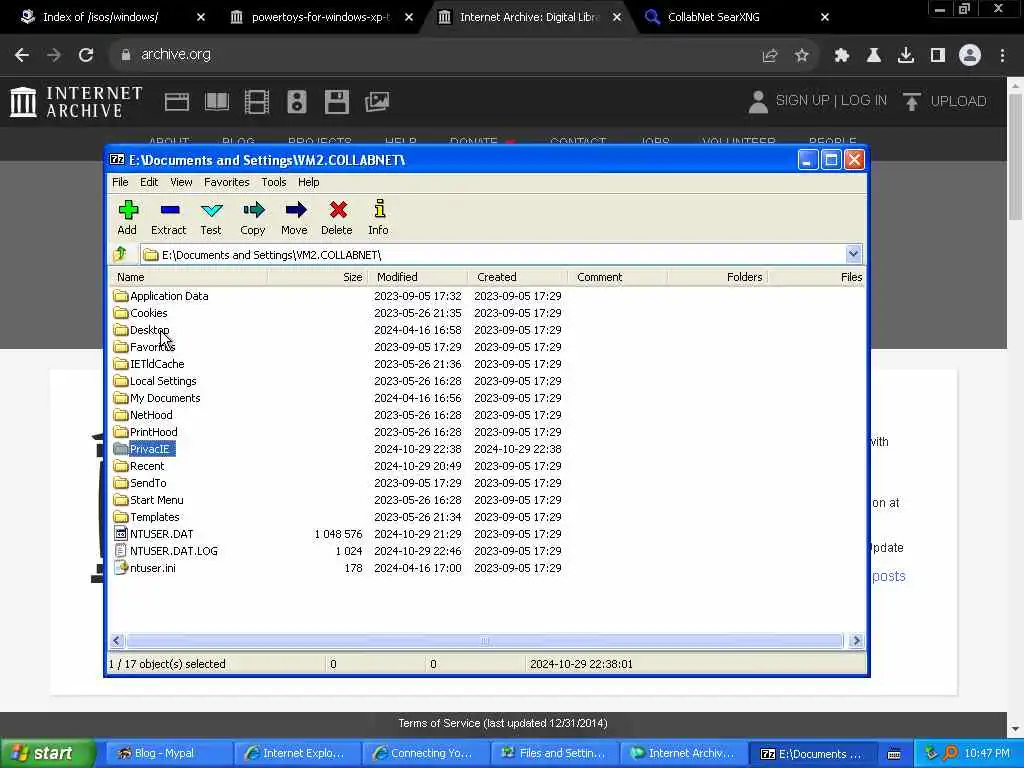Image resolution: width=1024 pixels, height=768 pixels.
Task: Open the Windows start button
Action: (47, 753)
